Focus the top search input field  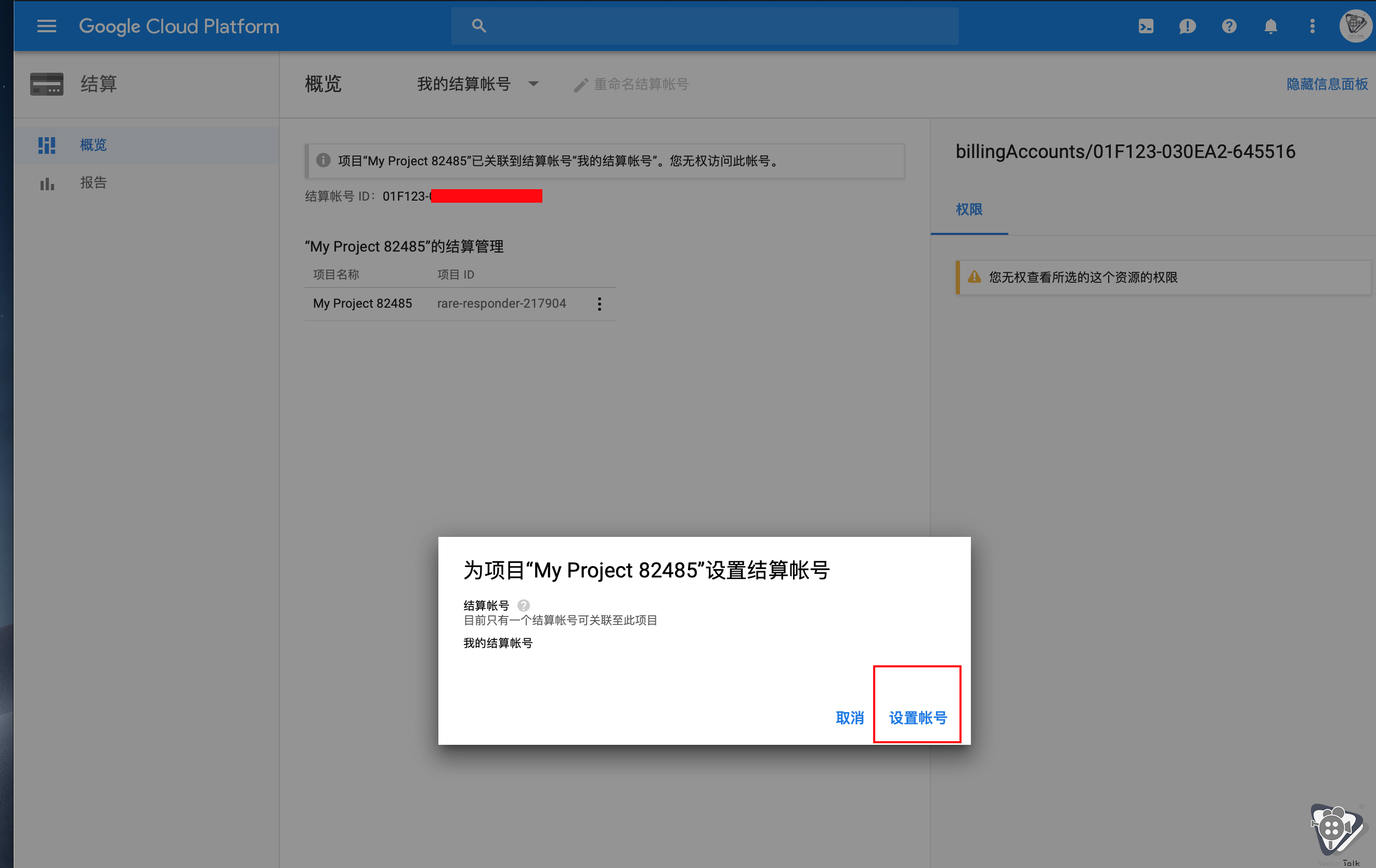[705, 25]
